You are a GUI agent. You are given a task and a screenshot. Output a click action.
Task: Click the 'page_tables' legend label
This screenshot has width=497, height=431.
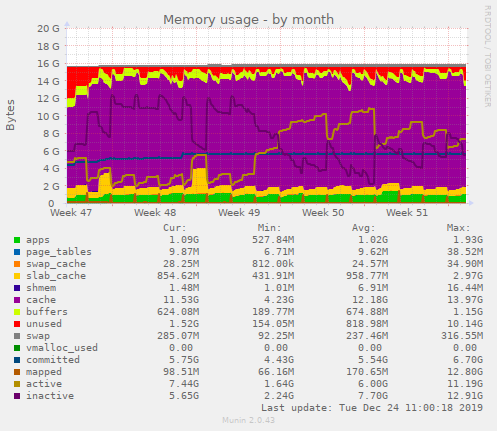pyautogui.click(x=59, y=252)
